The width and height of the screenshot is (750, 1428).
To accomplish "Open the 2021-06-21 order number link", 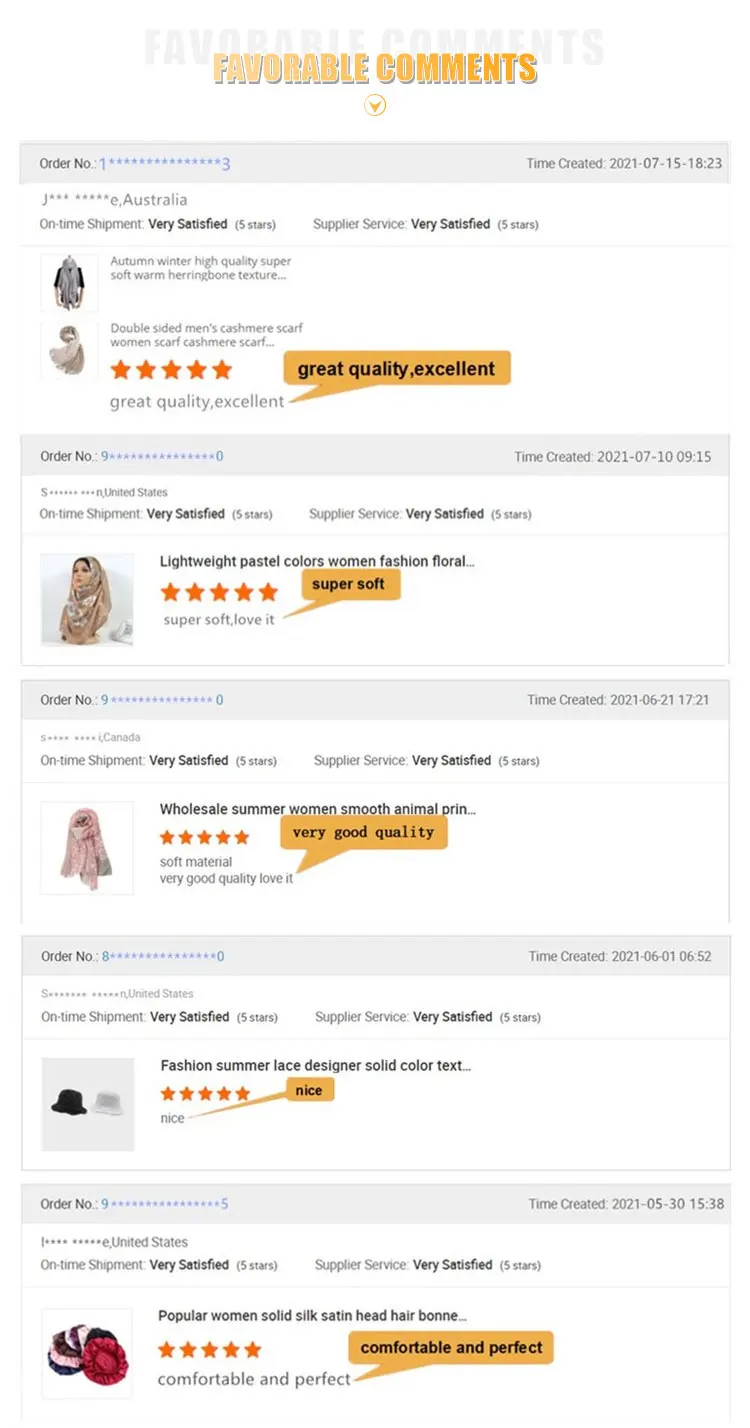I will point(162,700).
